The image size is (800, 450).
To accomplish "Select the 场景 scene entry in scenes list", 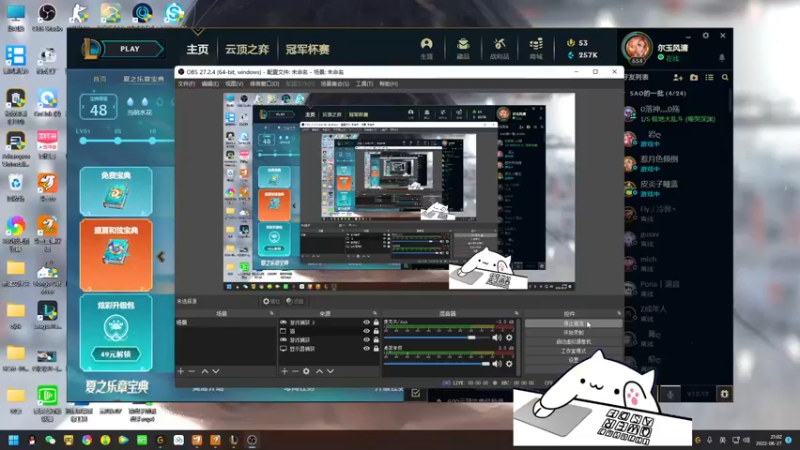I will coord(226,322).
